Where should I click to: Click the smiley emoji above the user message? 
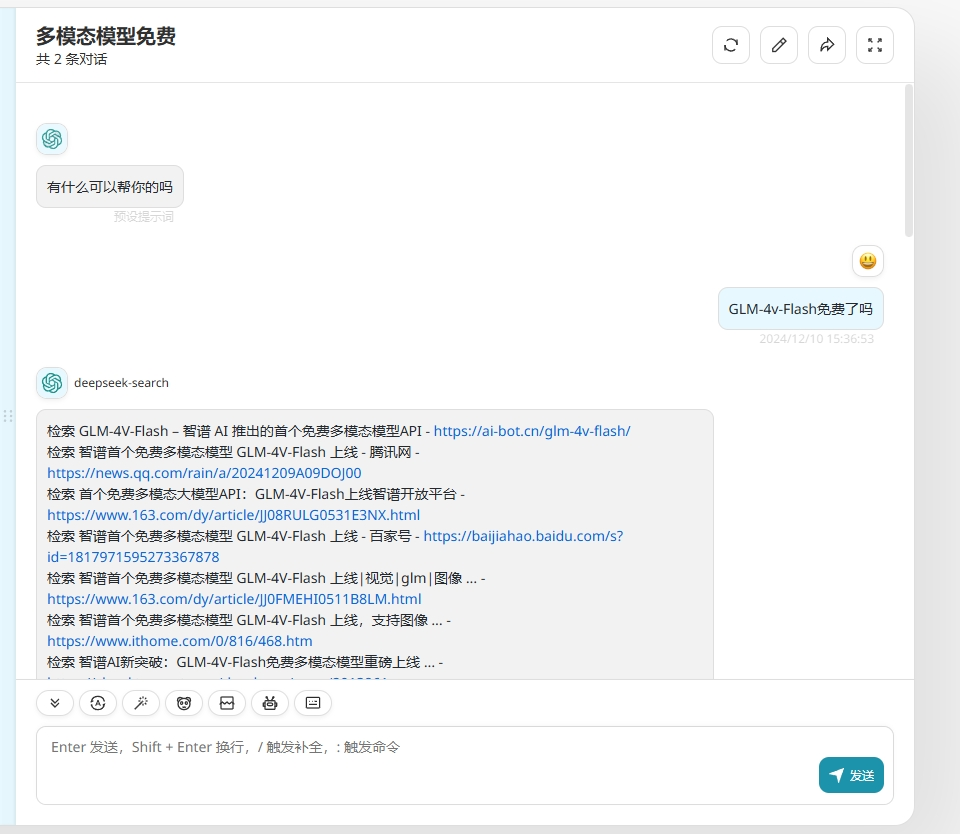(868, 261)
